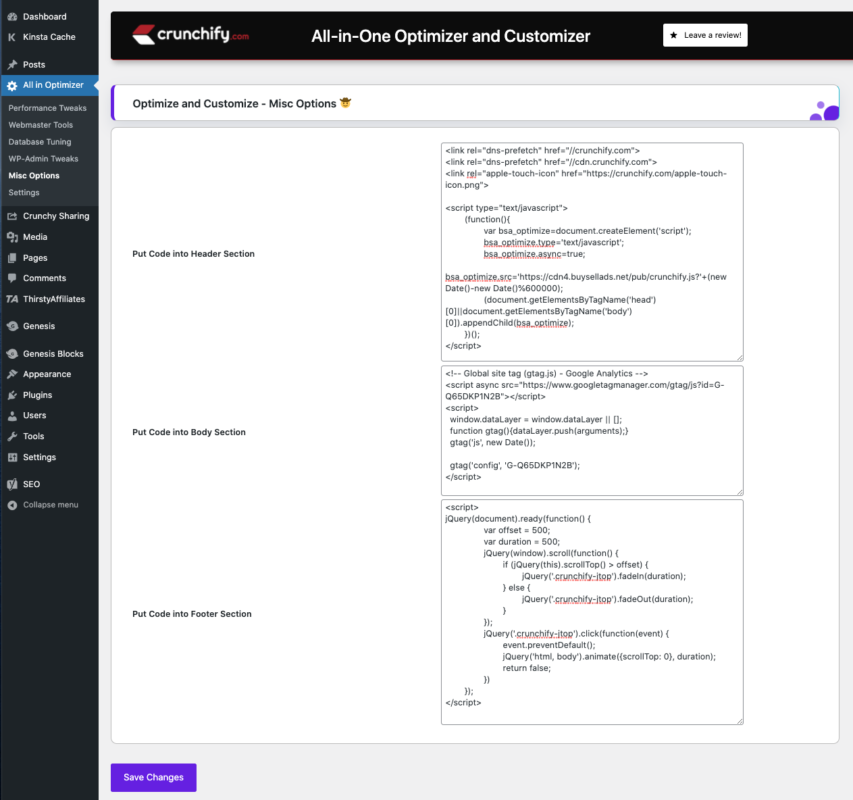This screenshot has width=853, height=800.
Task: Click Body textarea resize handle
Action: 740,492
